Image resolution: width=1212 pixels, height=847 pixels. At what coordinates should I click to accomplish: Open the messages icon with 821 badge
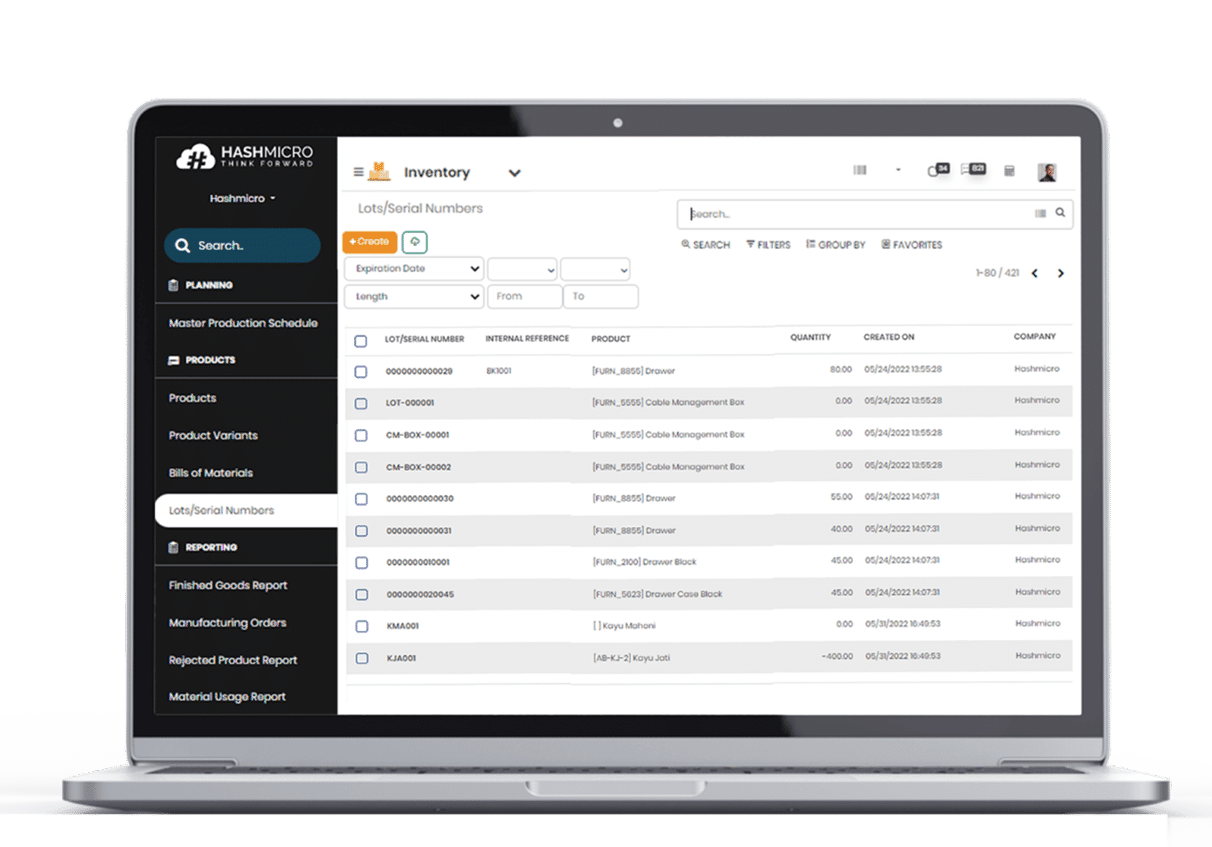(972, 170)
